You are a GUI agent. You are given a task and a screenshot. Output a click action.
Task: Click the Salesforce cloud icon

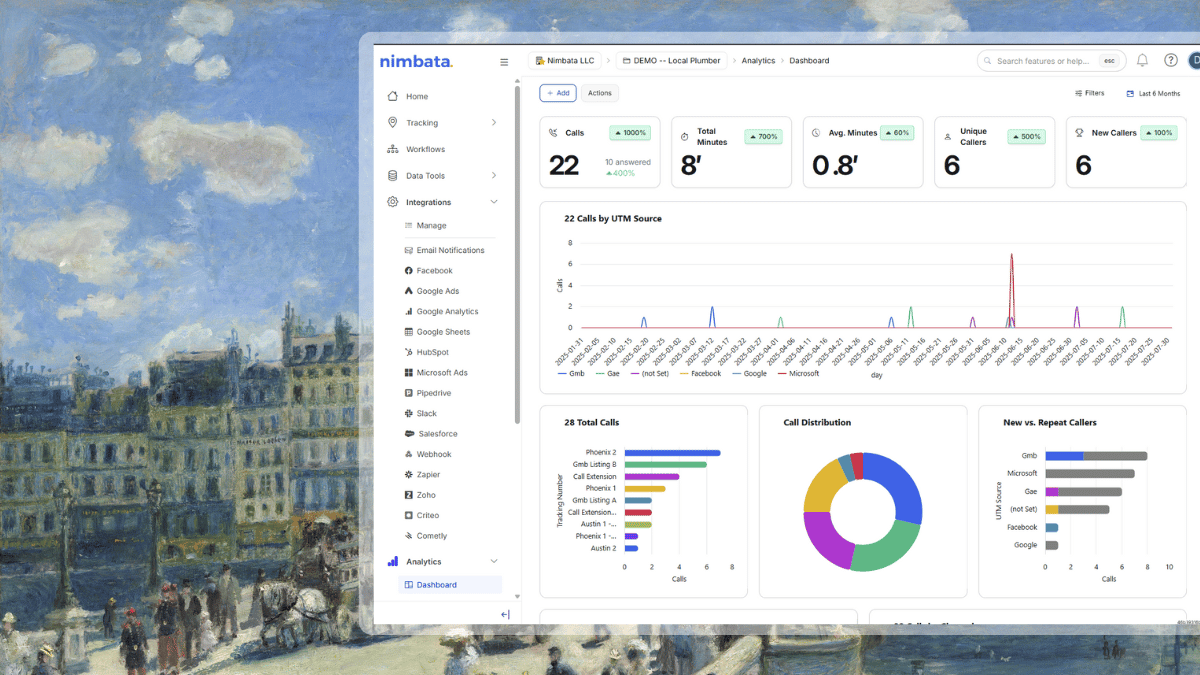[x=408, y=434]
